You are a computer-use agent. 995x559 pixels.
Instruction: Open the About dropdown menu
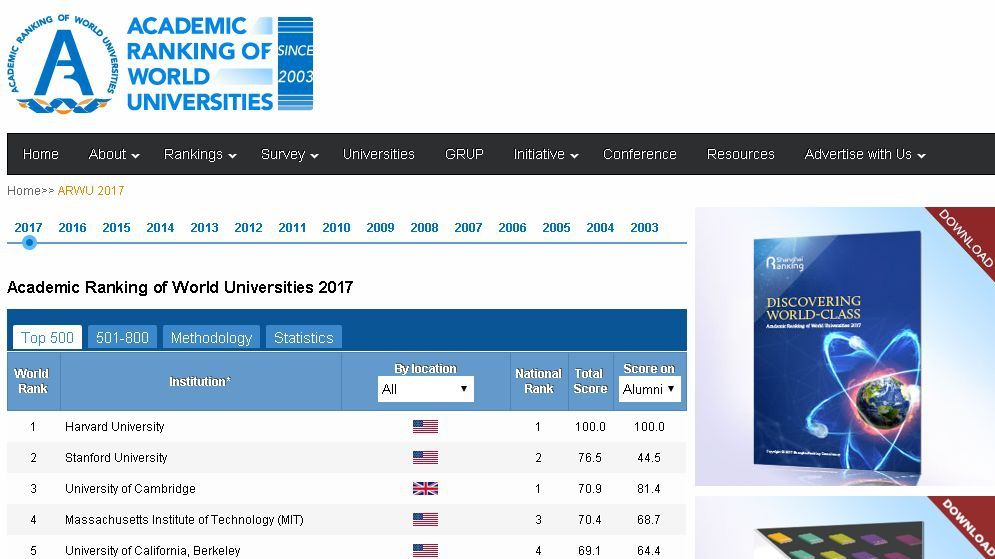coord(114,154)
